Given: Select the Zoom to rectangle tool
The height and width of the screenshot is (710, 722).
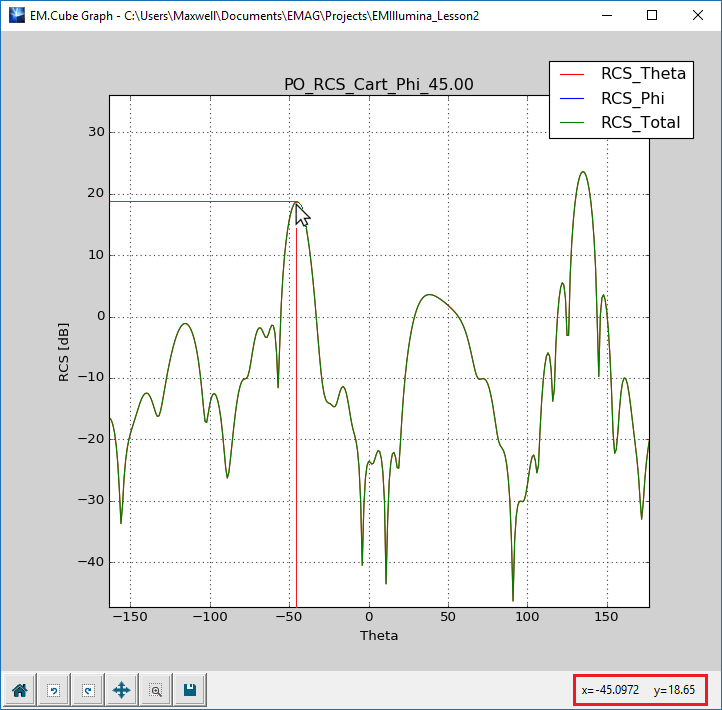Looking at the screenshot, I should [155, 689].
